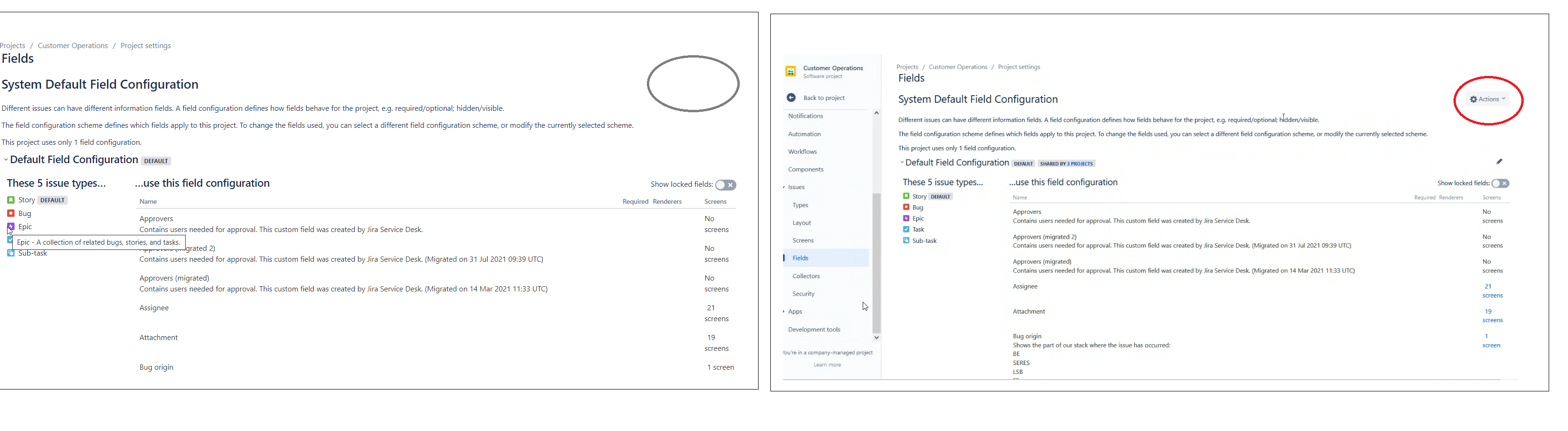Toggle Show locked fields in left screenshot
Image resolution: width=1568 pixels, height=431 pixels.
point(726,185)
